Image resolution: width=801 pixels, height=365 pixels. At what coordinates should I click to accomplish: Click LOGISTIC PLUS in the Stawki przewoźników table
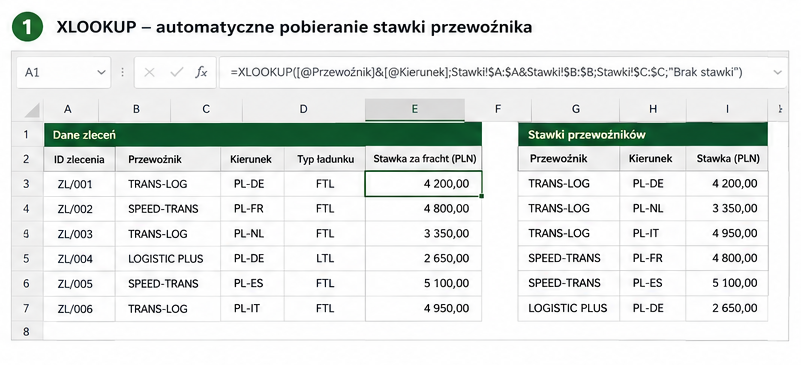pos(569,308)
